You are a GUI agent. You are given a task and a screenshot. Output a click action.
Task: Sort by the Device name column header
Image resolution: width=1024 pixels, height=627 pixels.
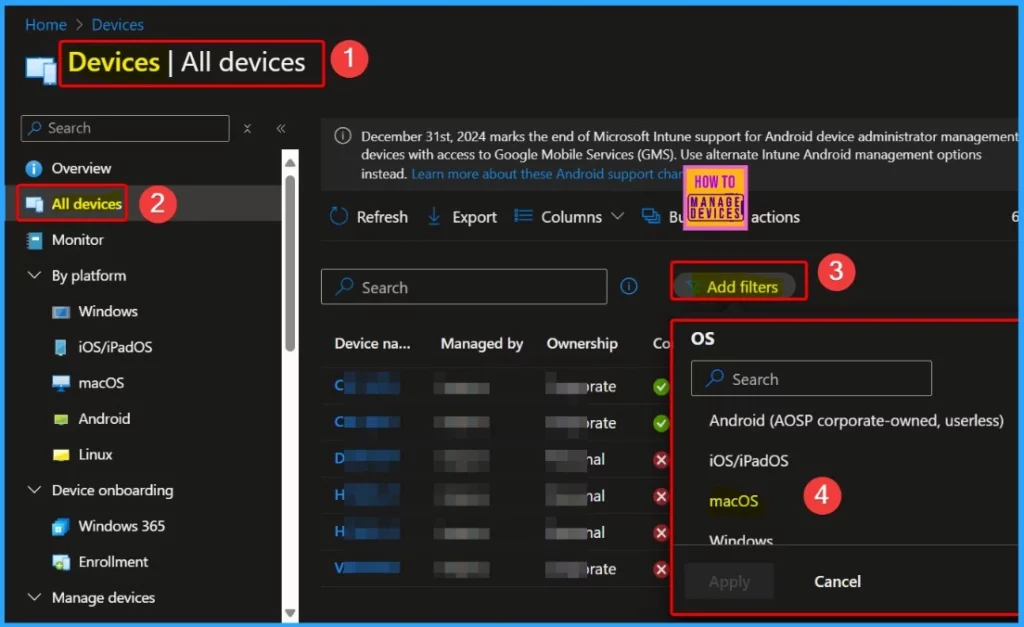click(x=372, y=344)
